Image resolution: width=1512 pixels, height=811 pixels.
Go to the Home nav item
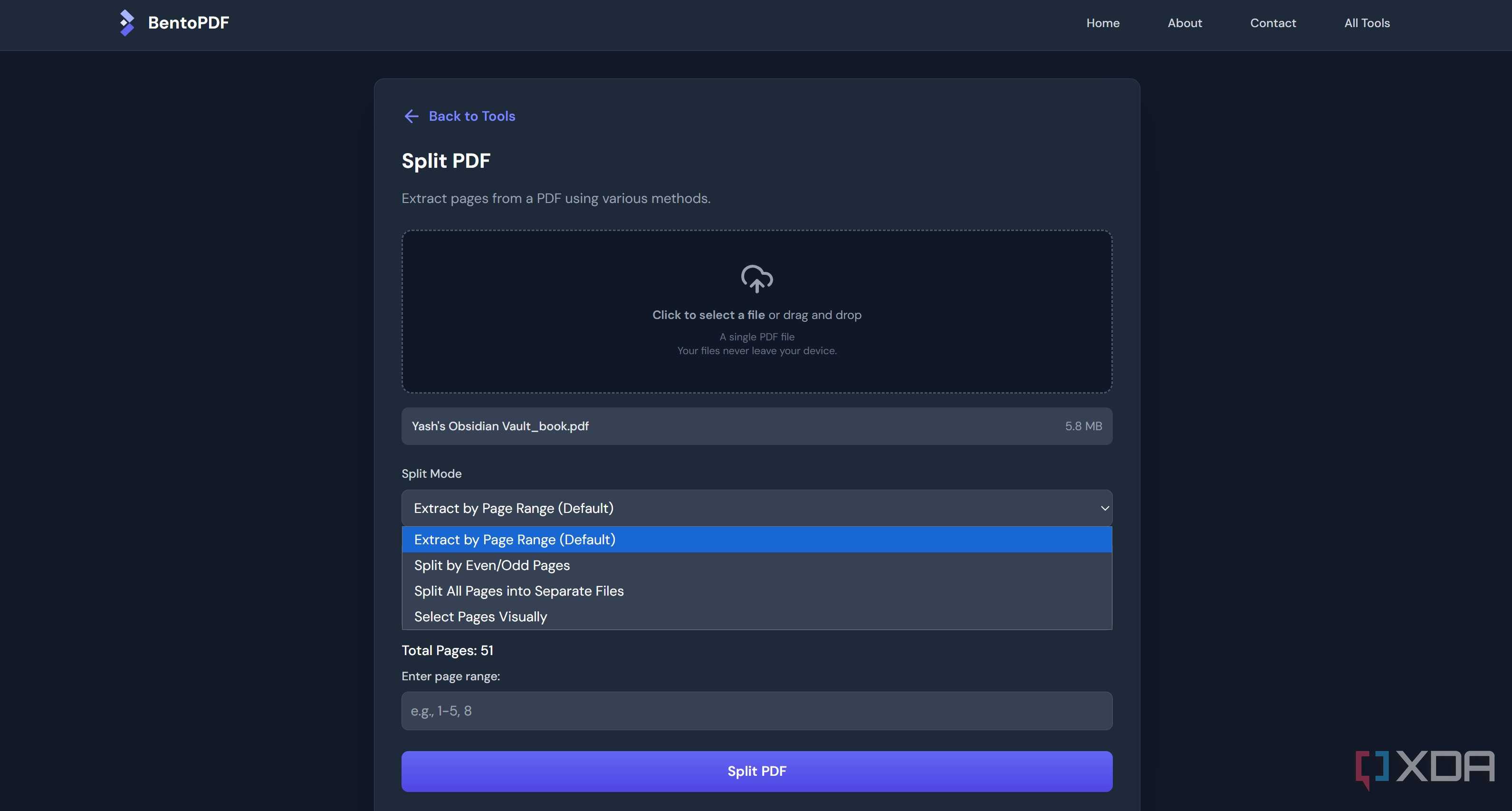click(x=1103, y=23)
